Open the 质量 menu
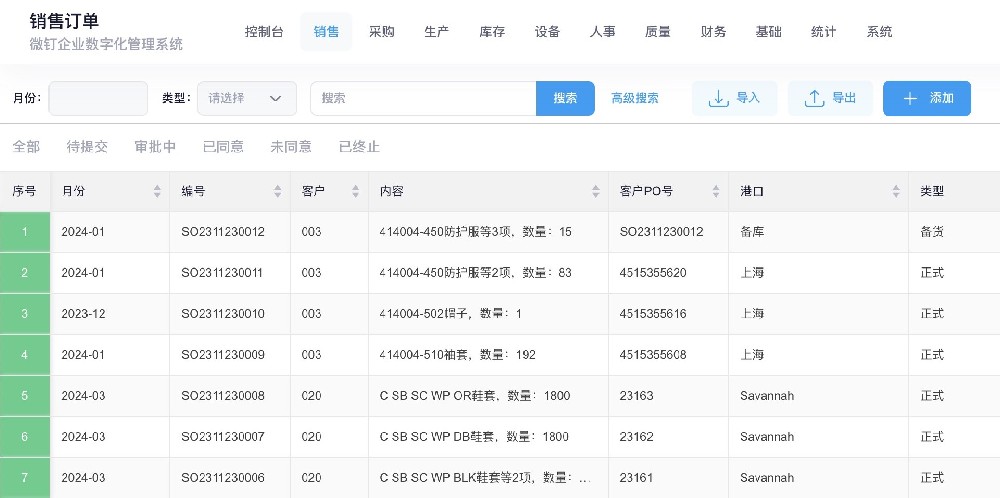The height and width of the screenshot is (498, 1000). 658,32
